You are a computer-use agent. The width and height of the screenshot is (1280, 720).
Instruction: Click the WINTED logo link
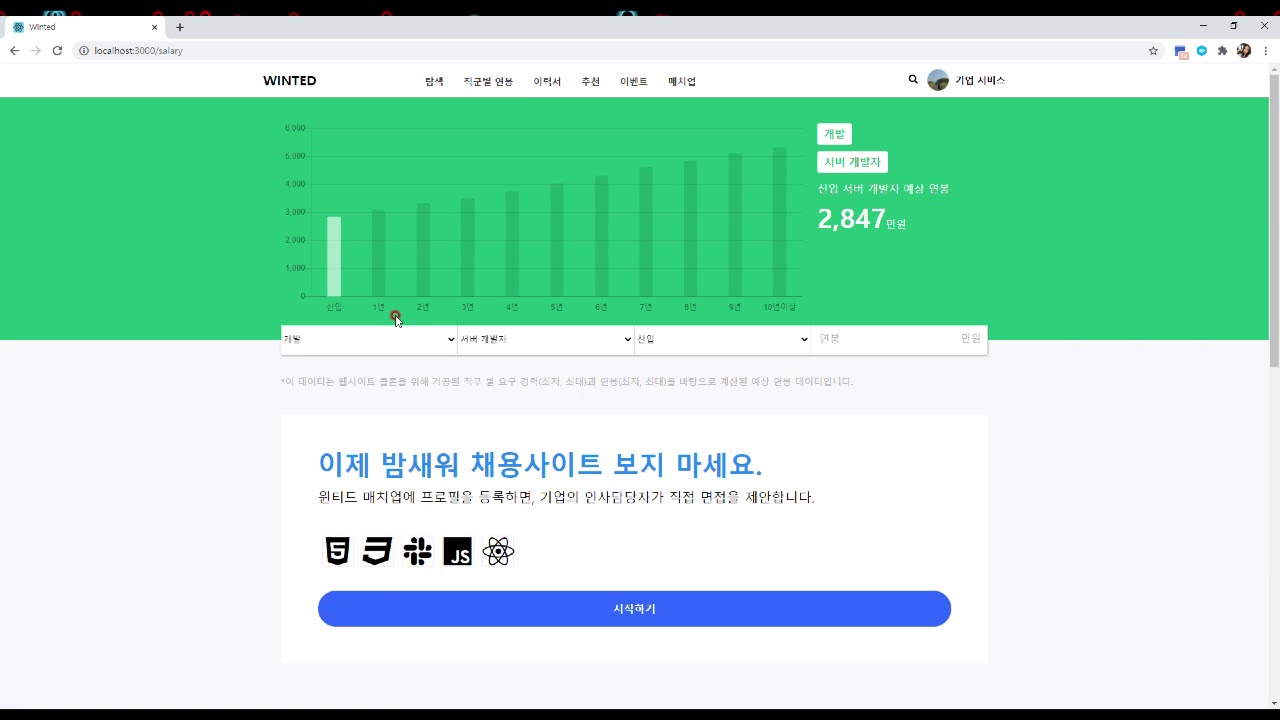pos(289,81)
